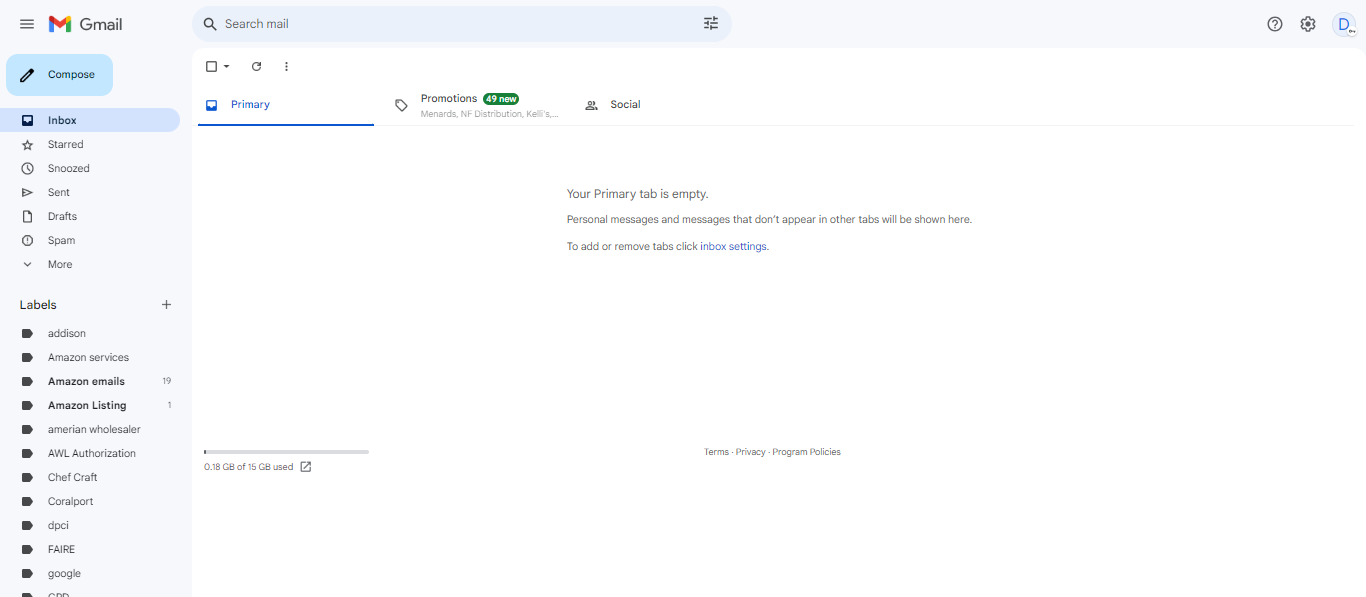Viewport: 1366px width, 597px height.
Task: Click the FAIRE label tag icon
Action: click(28, 550)
